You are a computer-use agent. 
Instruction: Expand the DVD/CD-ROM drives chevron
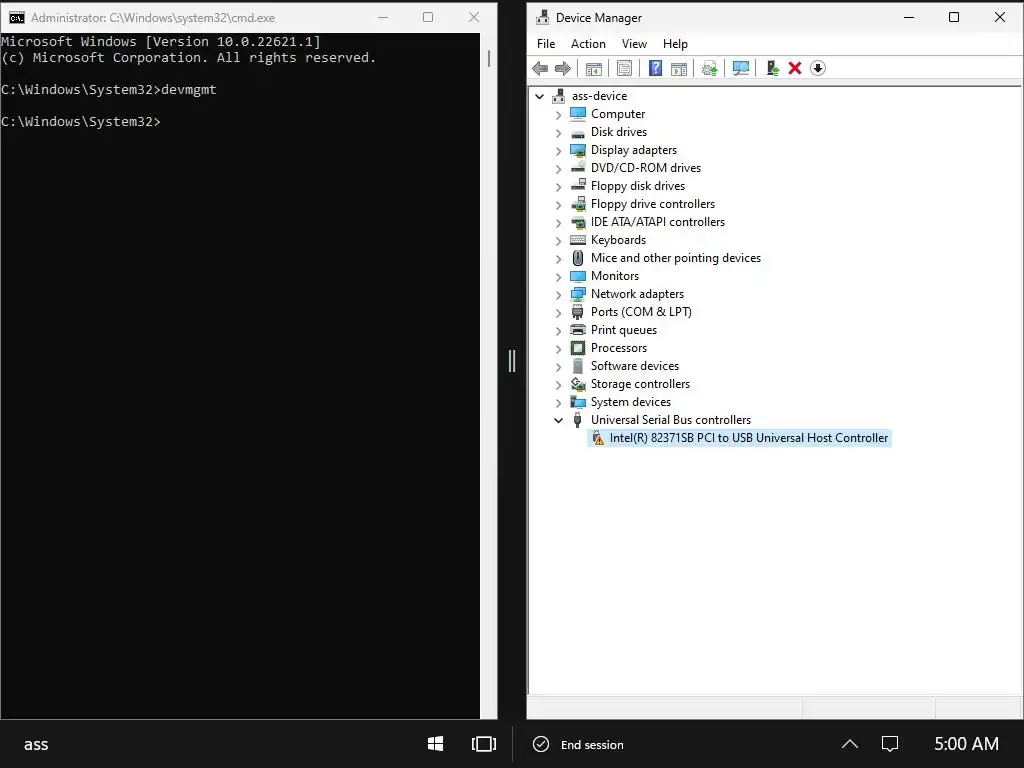[x=558, y=168]
